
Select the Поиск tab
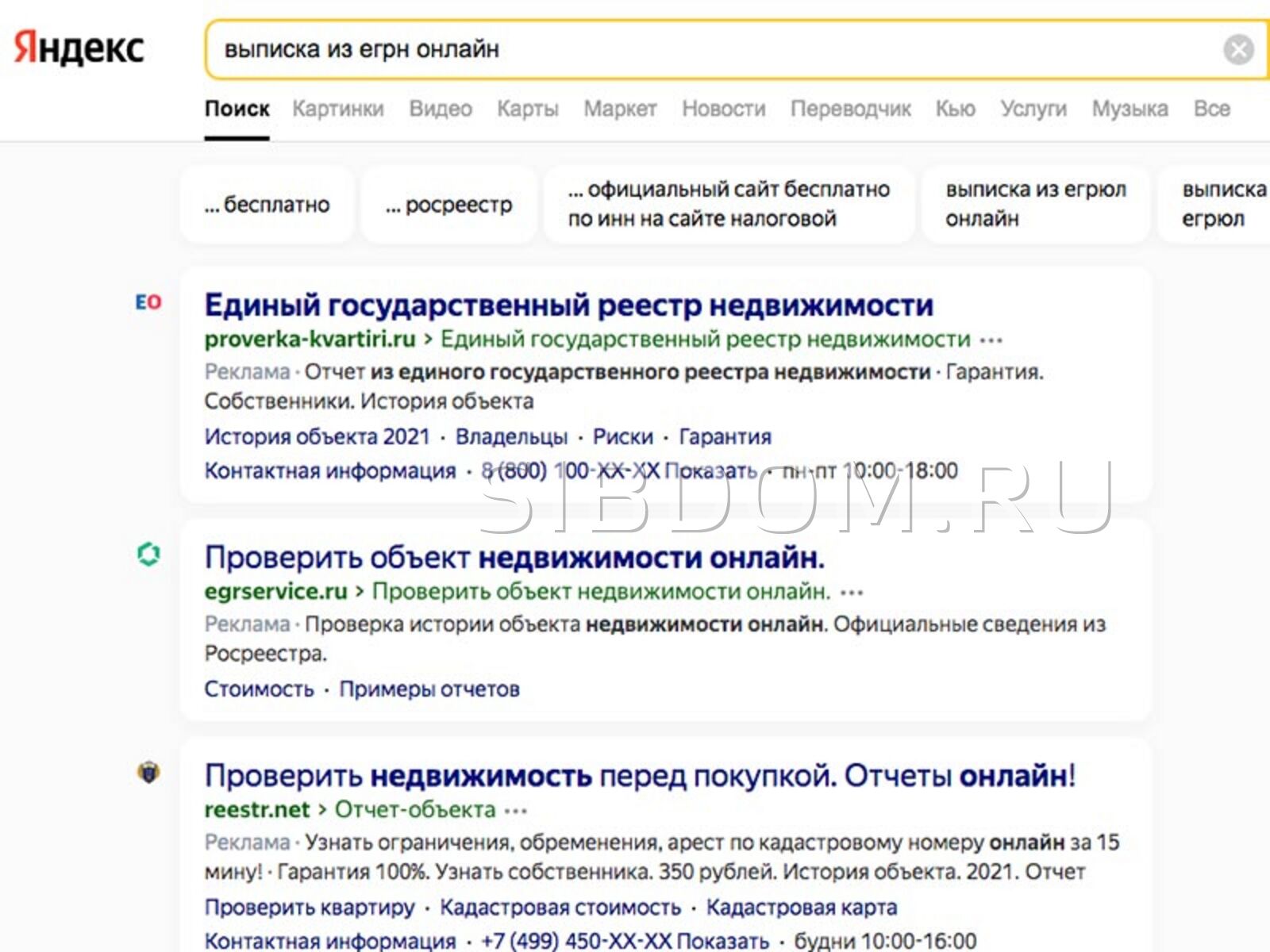[x=237, y=109]
